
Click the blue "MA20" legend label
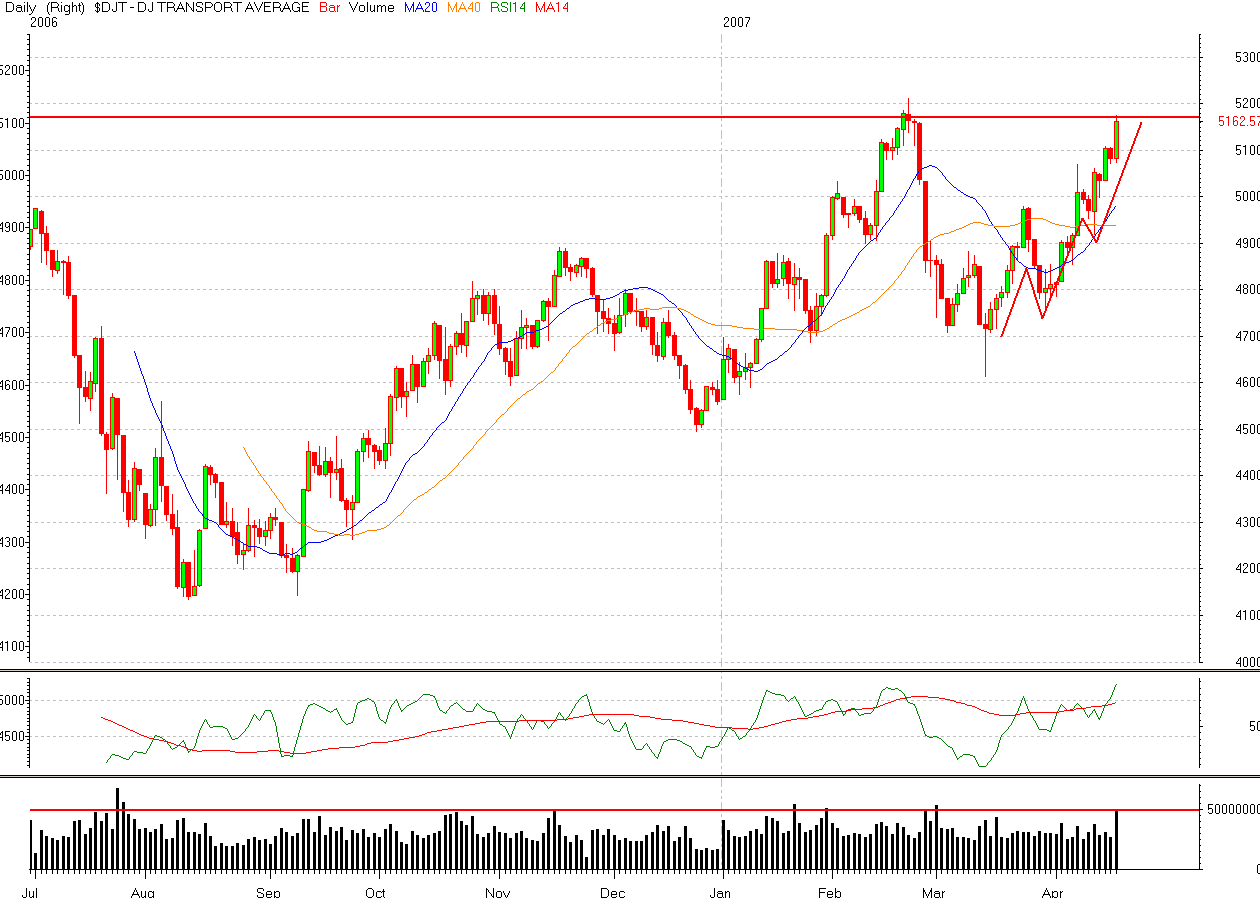422,8
